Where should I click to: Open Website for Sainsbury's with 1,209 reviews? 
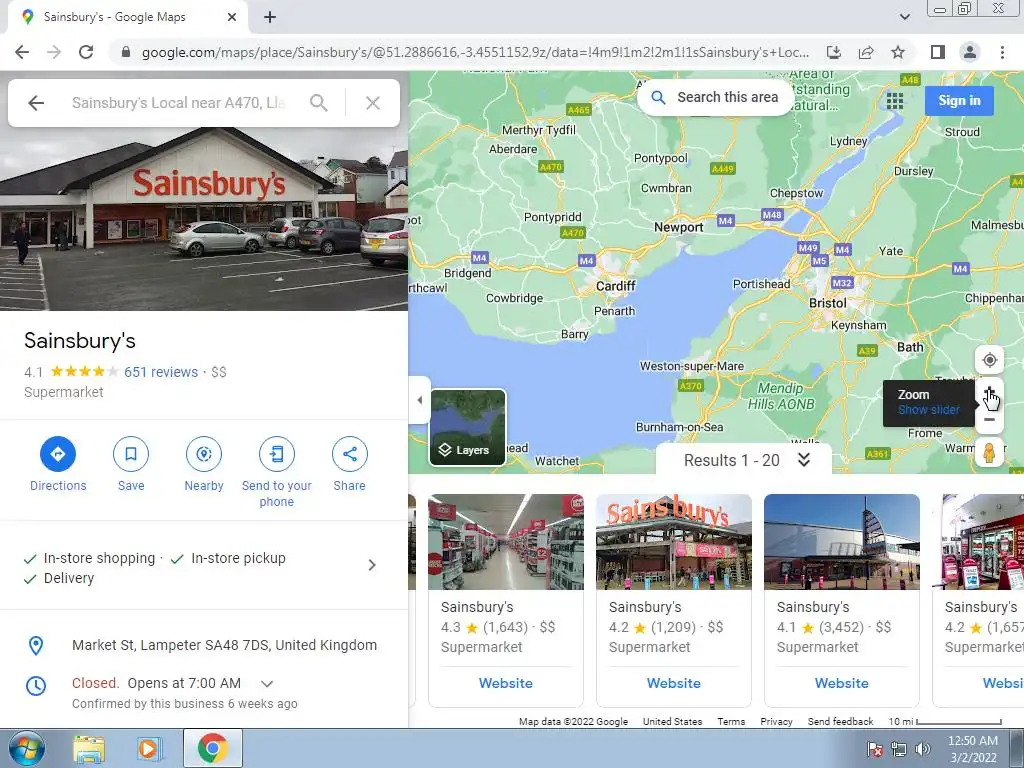pos(673,683)
